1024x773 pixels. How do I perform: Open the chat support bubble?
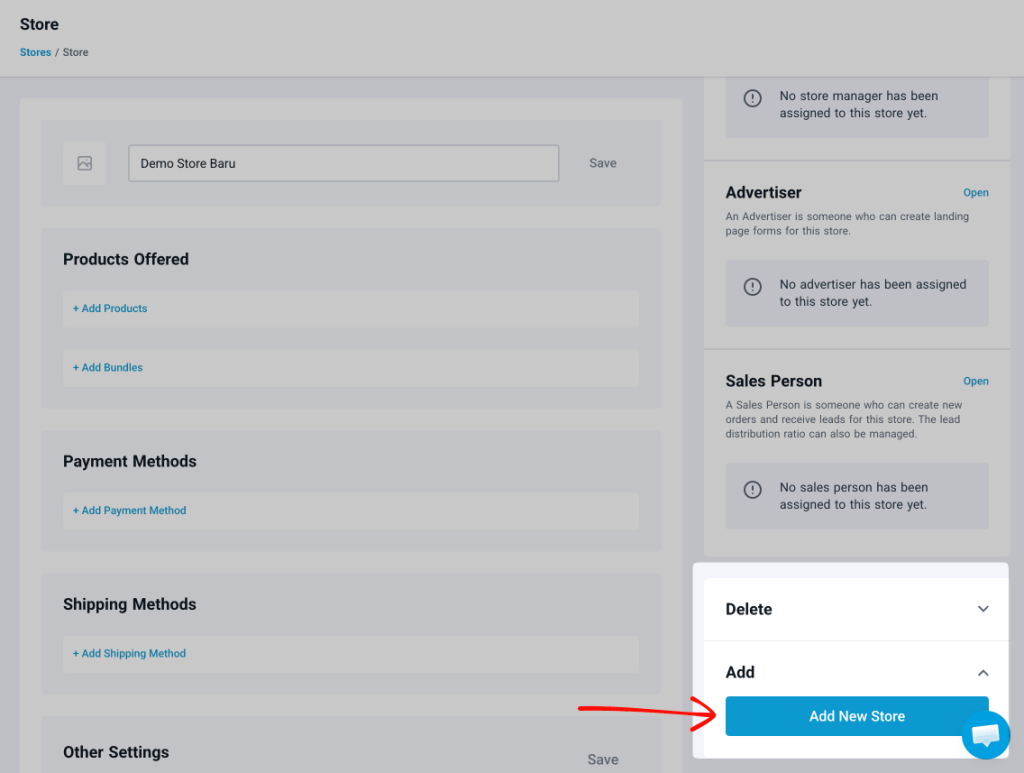coord(985,735)
